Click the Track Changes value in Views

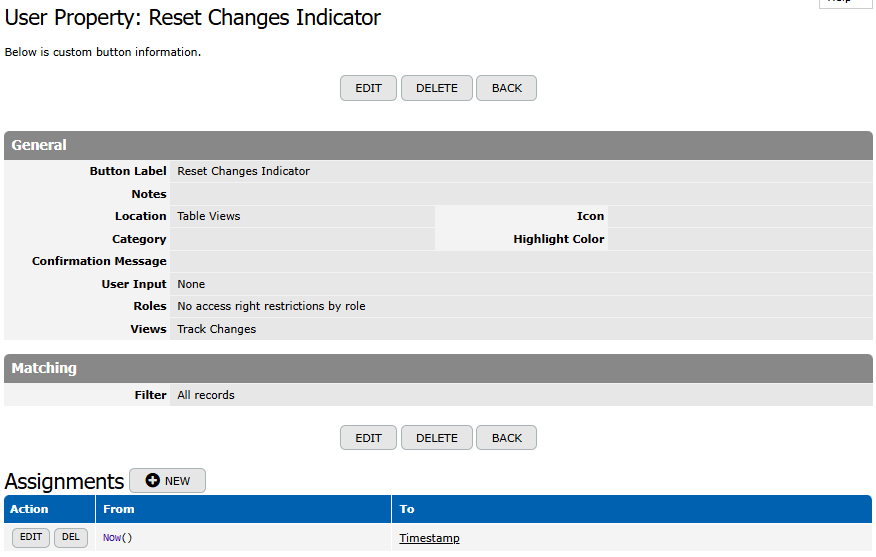(216, 329)
